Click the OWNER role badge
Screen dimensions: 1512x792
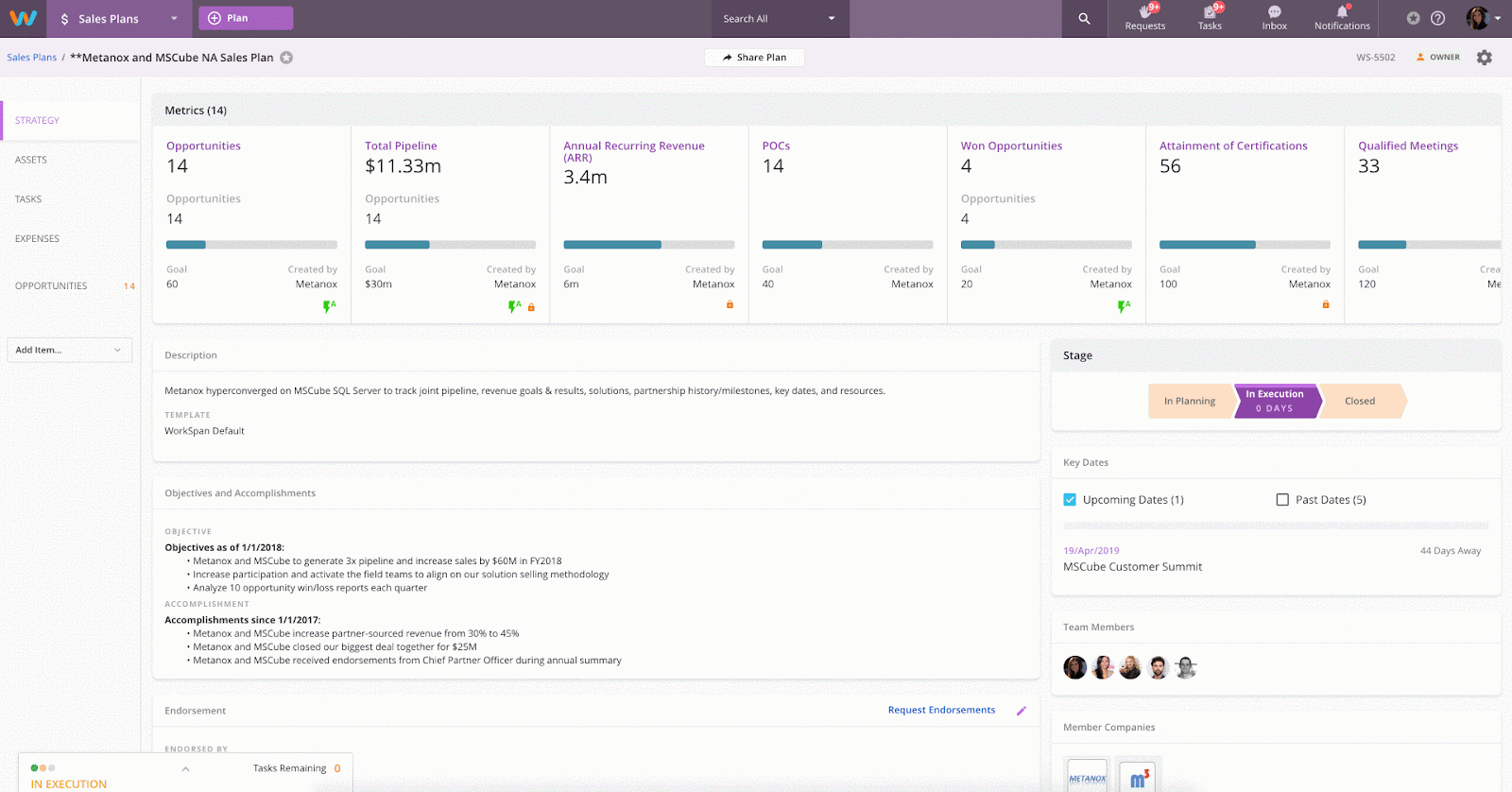tap(1437, 58)
